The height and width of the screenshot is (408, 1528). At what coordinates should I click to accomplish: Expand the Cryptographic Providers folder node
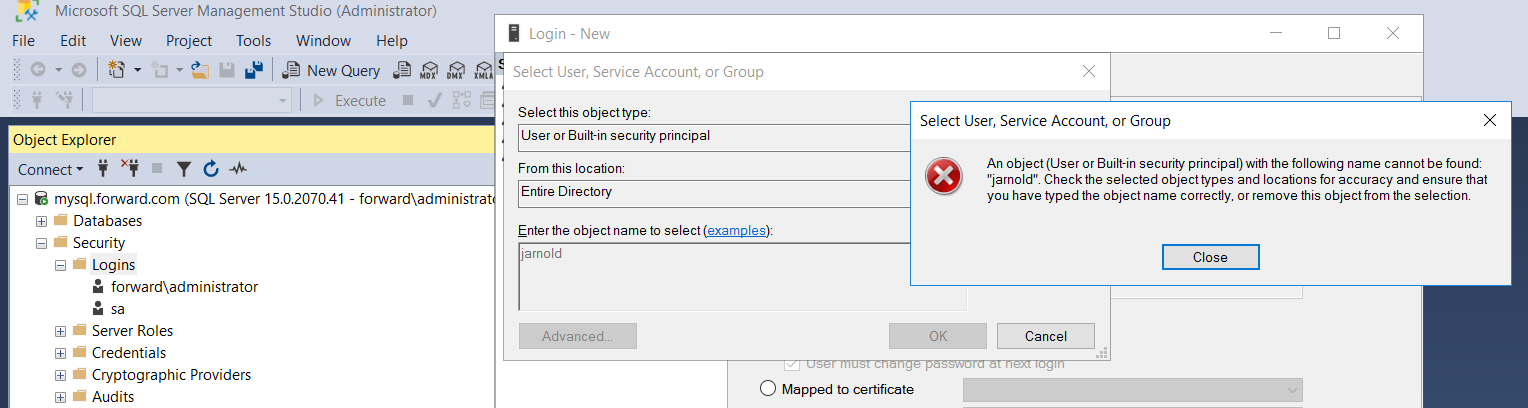click(60, 375)
